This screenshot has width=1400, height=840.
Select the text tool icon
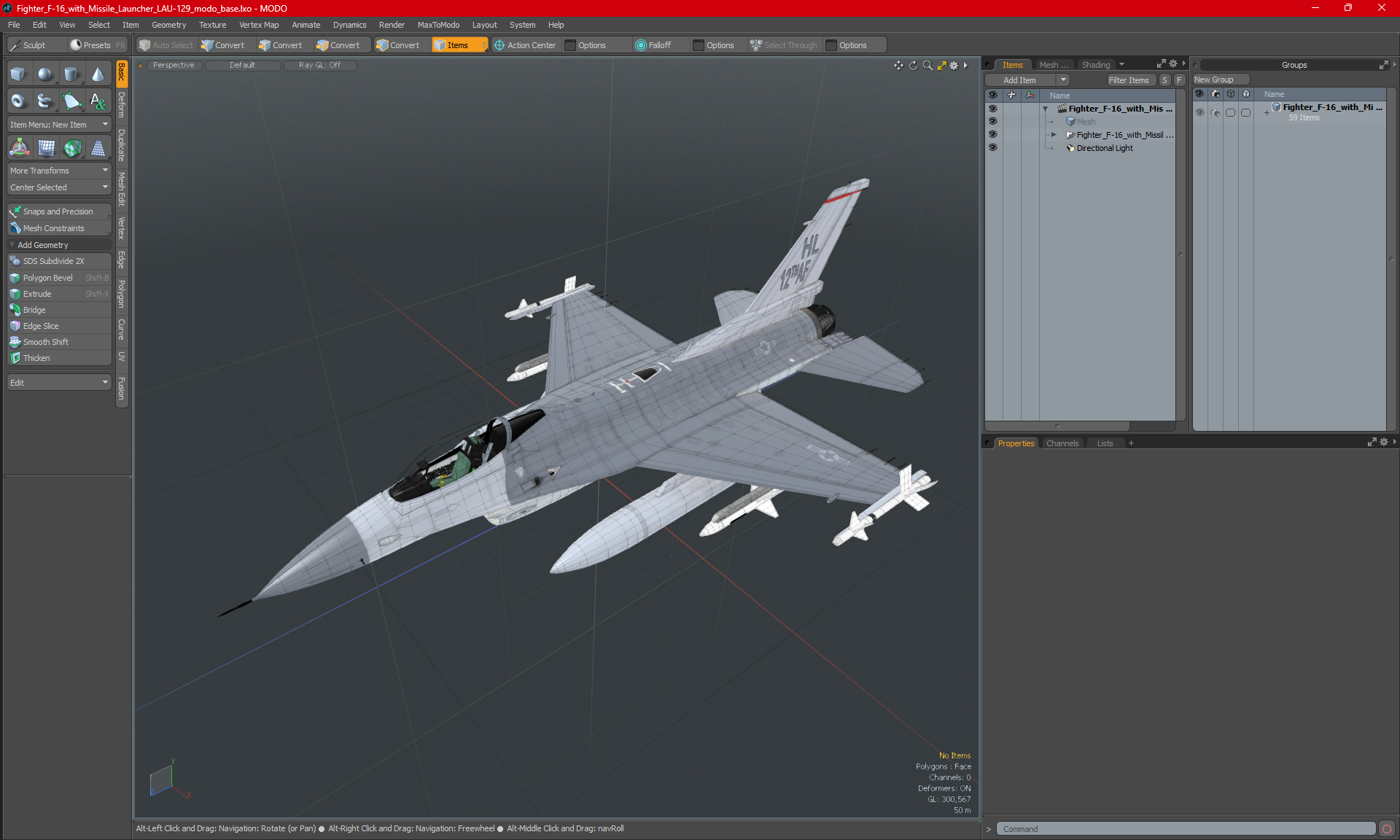(x=98, y=101)
